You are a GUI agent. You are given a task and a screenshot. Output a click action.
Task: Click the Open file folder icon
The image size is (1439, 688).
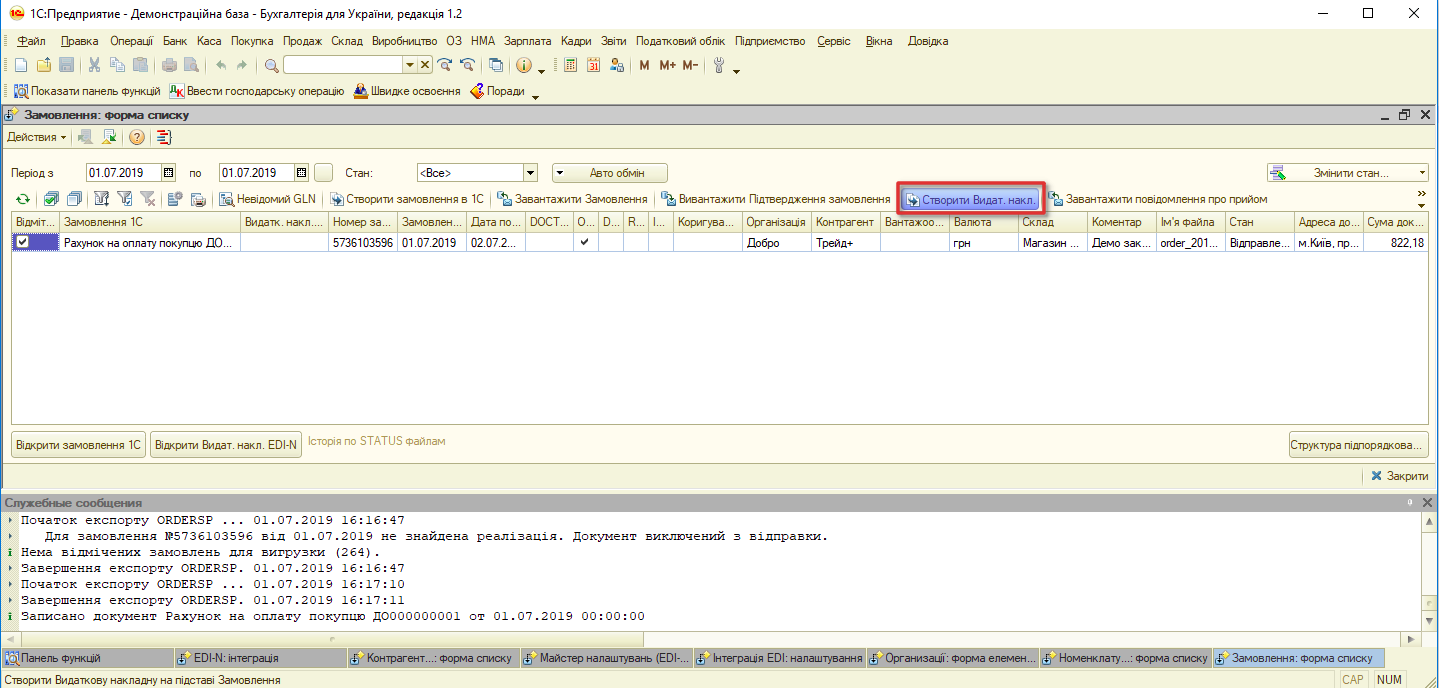pos(44,65)
